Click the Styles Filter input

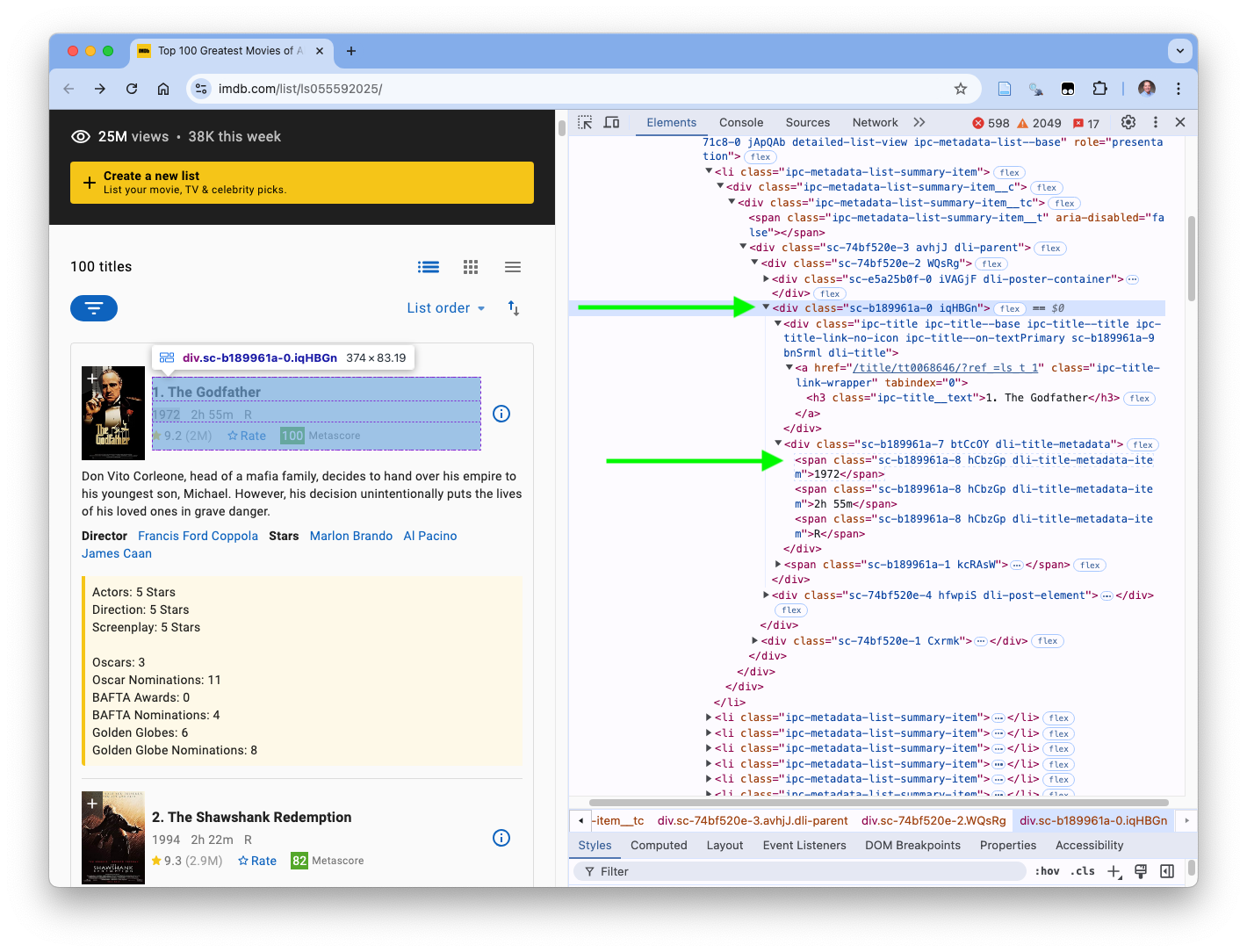799,871
